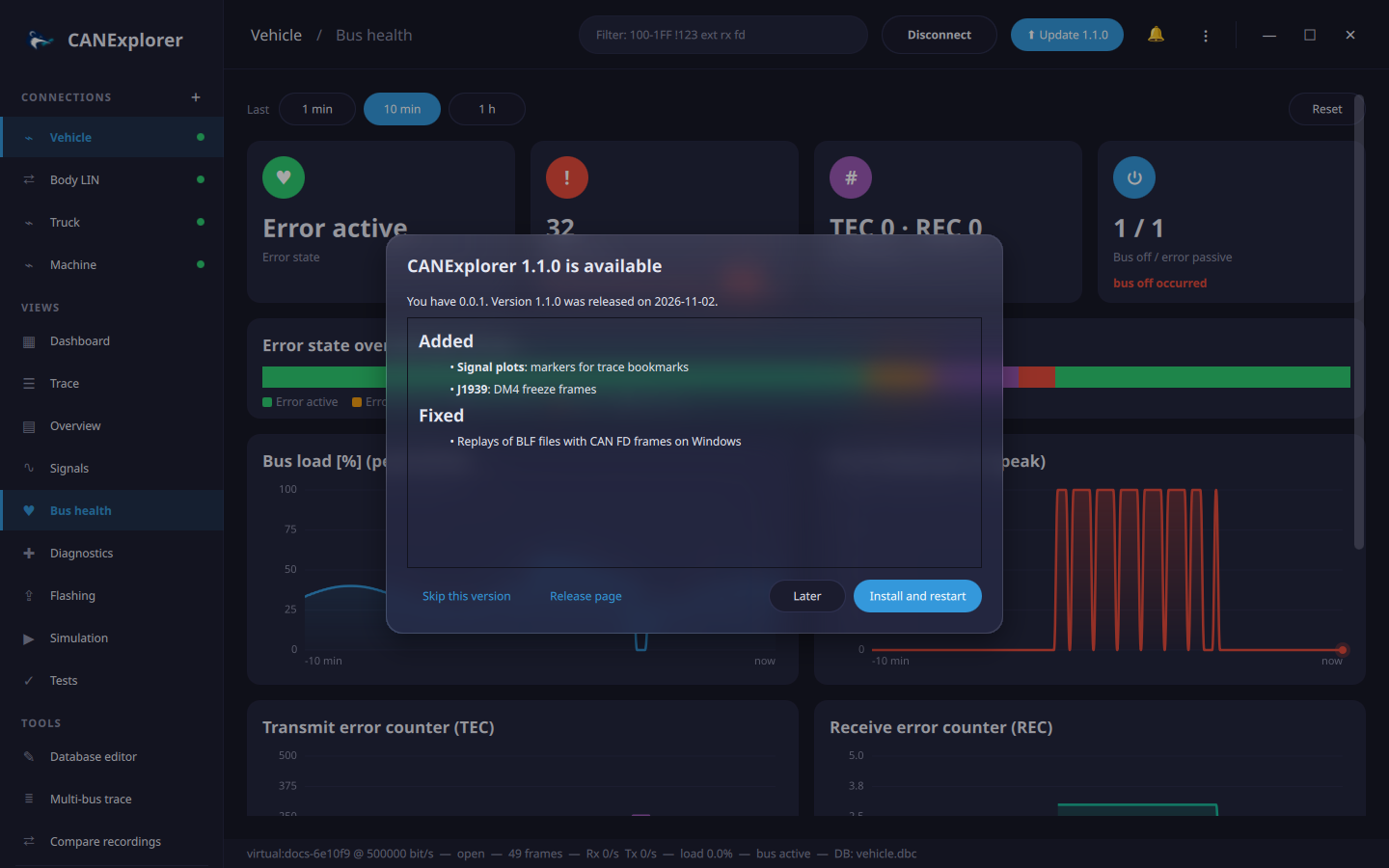Add a new connection with plus icon
This screenshot has width=1389, height=868.
point(196,97)
